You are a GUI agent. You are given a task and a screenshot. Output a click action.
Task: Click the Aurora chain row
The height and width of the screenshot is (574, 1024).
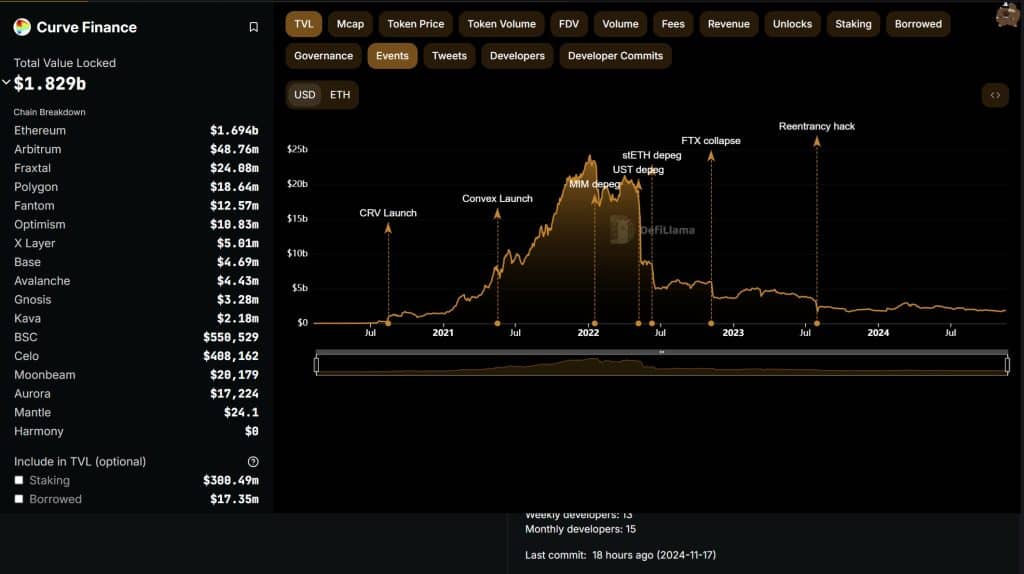[136, 394]
